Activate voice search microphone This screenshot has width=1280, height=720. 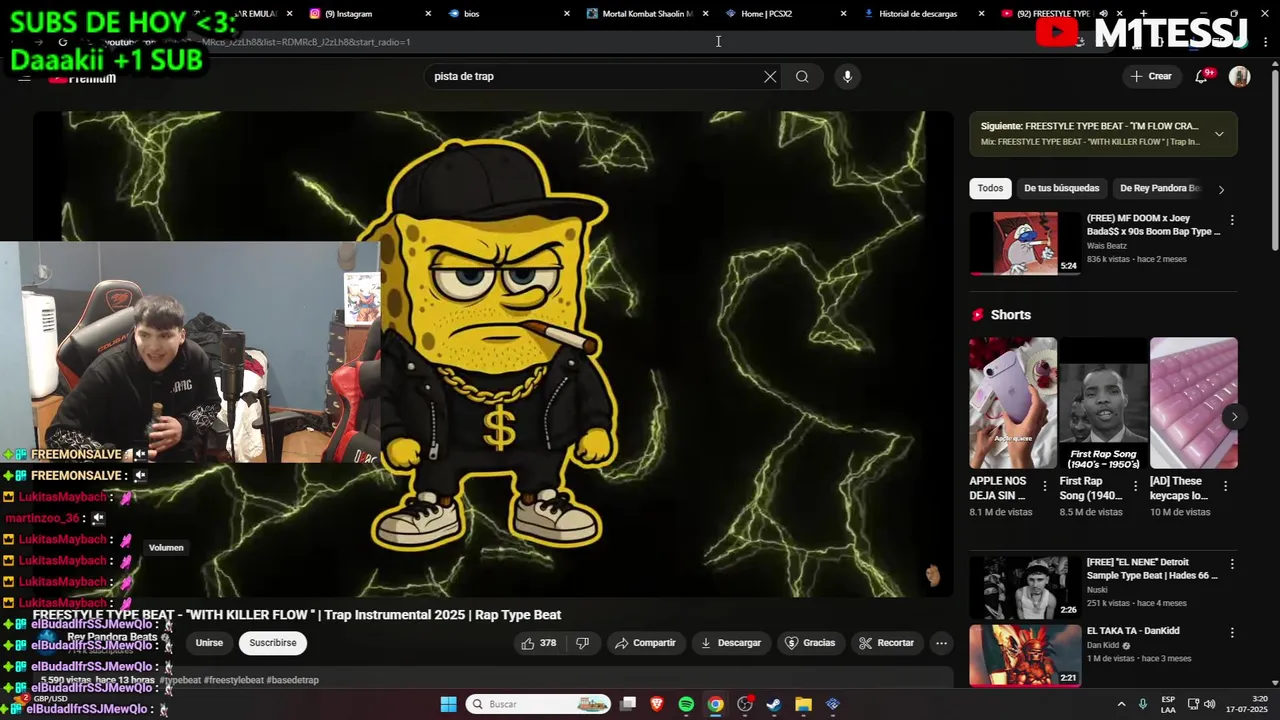pos(847,77)
